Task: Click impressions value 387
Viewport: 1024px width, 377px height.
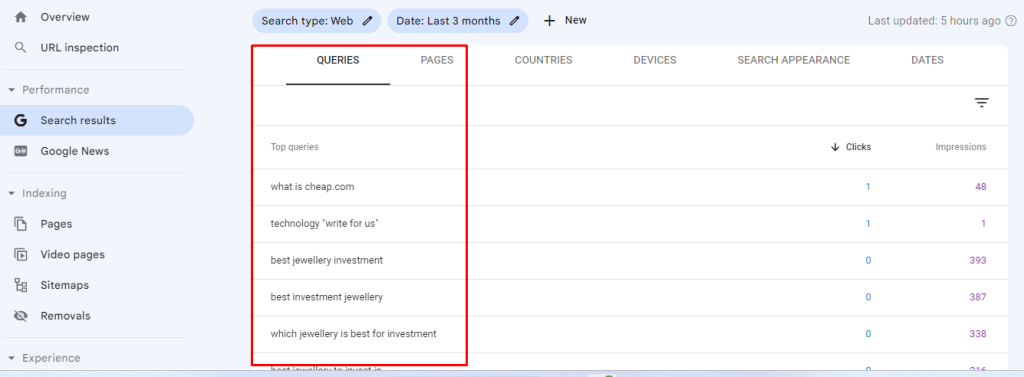Action: (x=978, y=297)
